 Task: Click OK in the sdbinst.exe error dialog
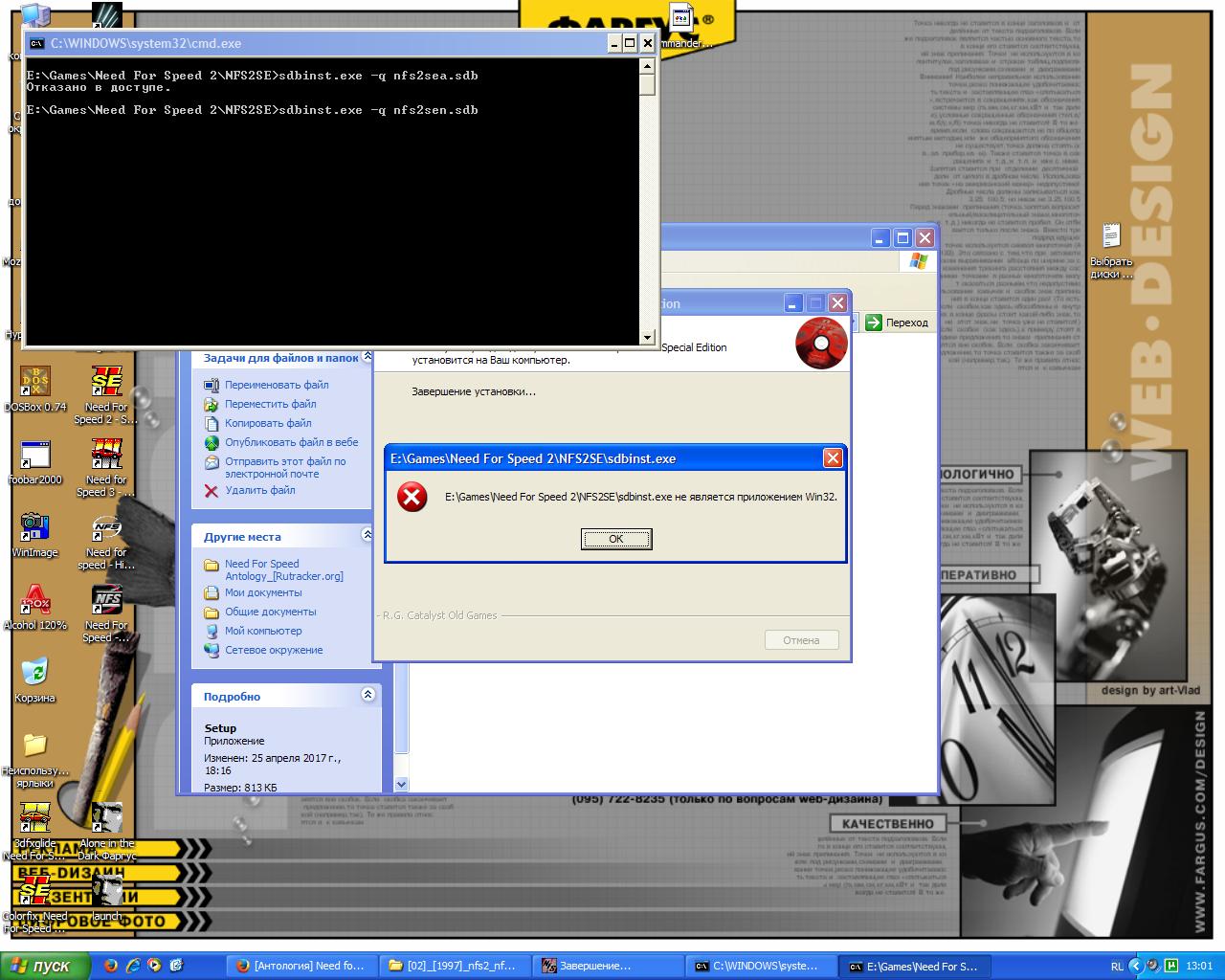tap(616, 539)
